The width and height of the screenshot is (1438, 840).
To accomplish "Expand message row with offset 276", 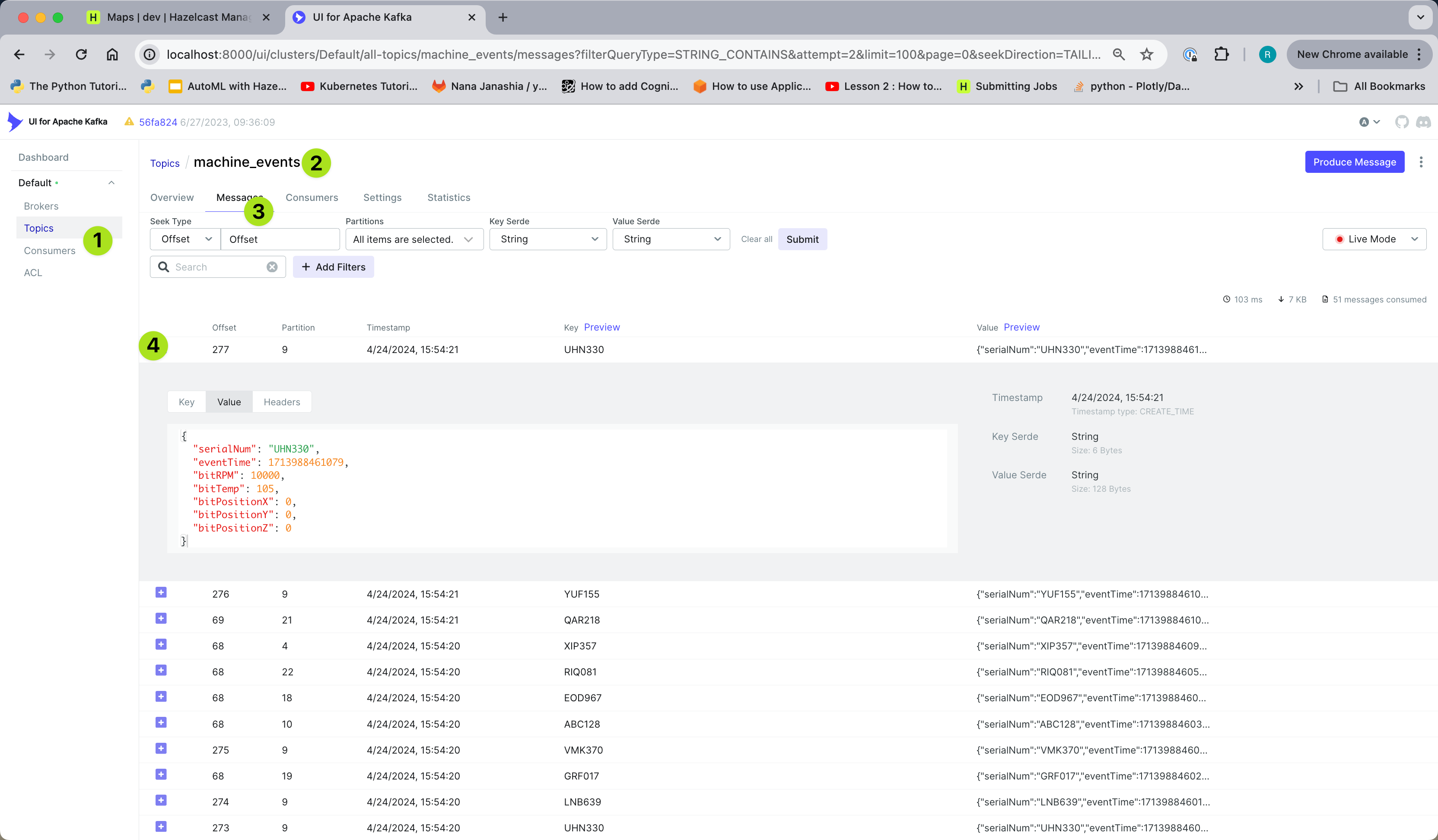I will pyautogui.click(x=161, y=592).
